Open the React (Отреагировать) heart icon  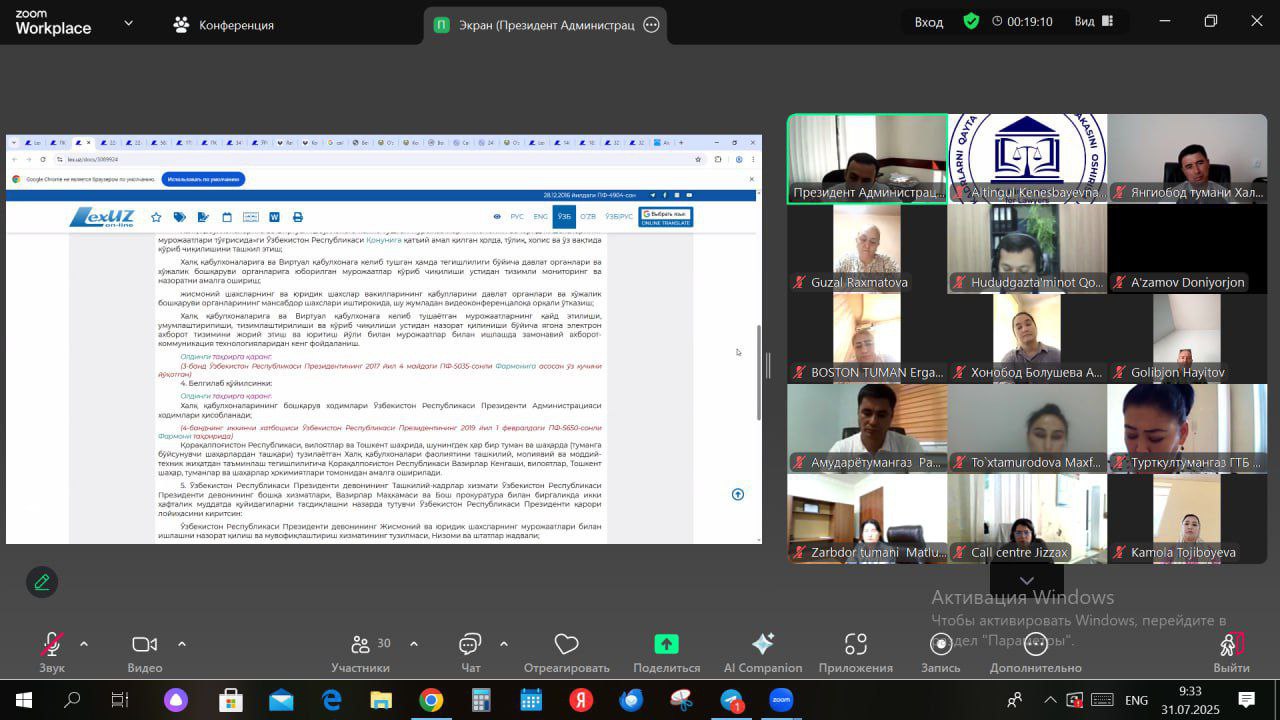point(566,645)
